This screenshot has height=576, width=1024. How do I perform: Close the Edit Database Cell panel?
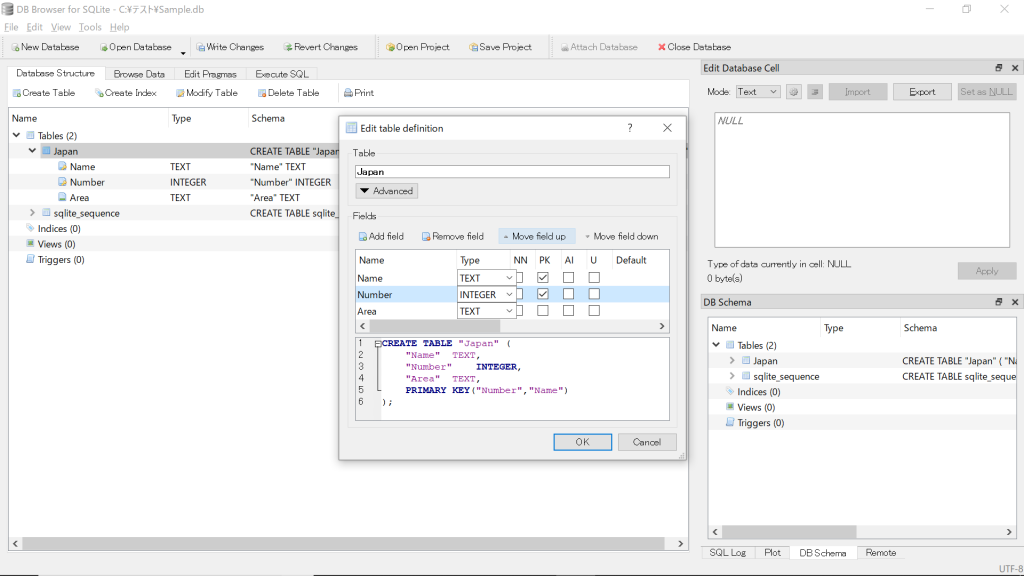[x=1015, y=68]
